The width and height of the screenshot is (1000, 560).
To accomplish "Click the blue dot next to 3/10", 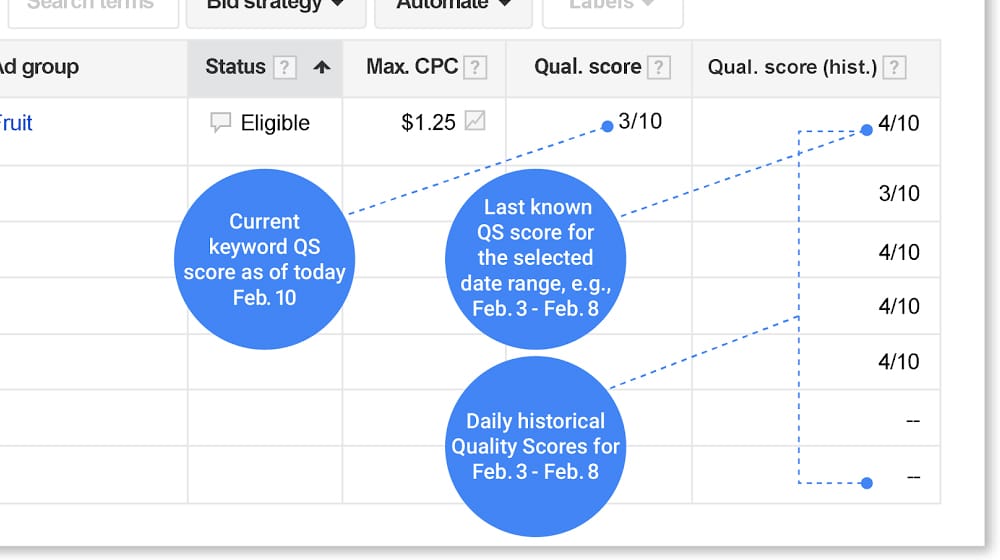I will point(607,126).
